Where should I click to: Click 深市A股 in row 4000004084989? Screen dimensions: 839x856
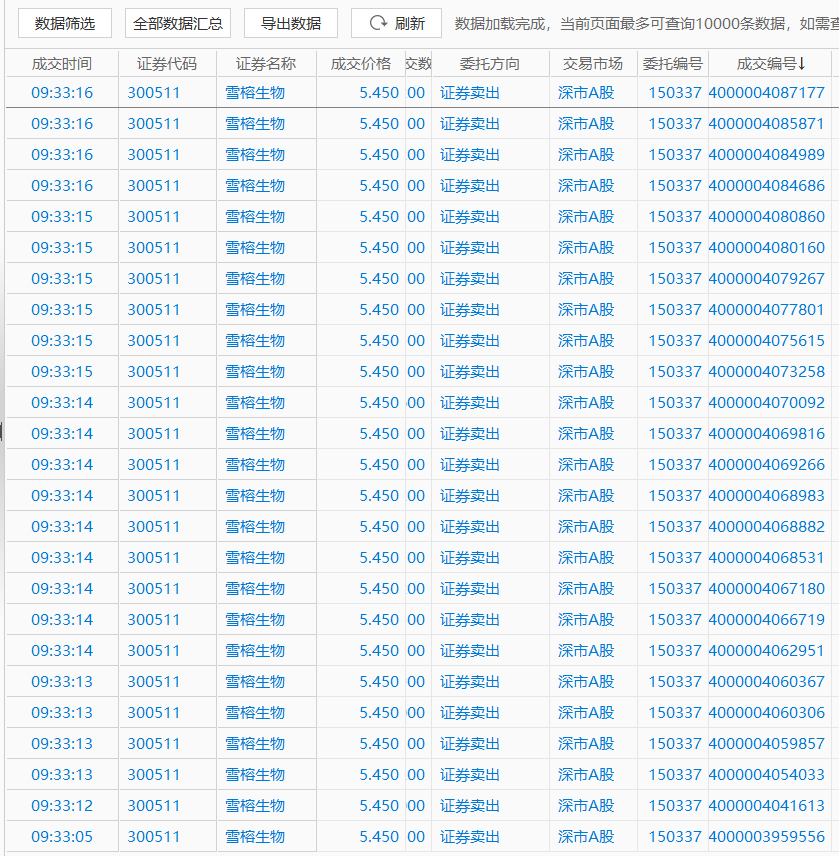(586, 155)
